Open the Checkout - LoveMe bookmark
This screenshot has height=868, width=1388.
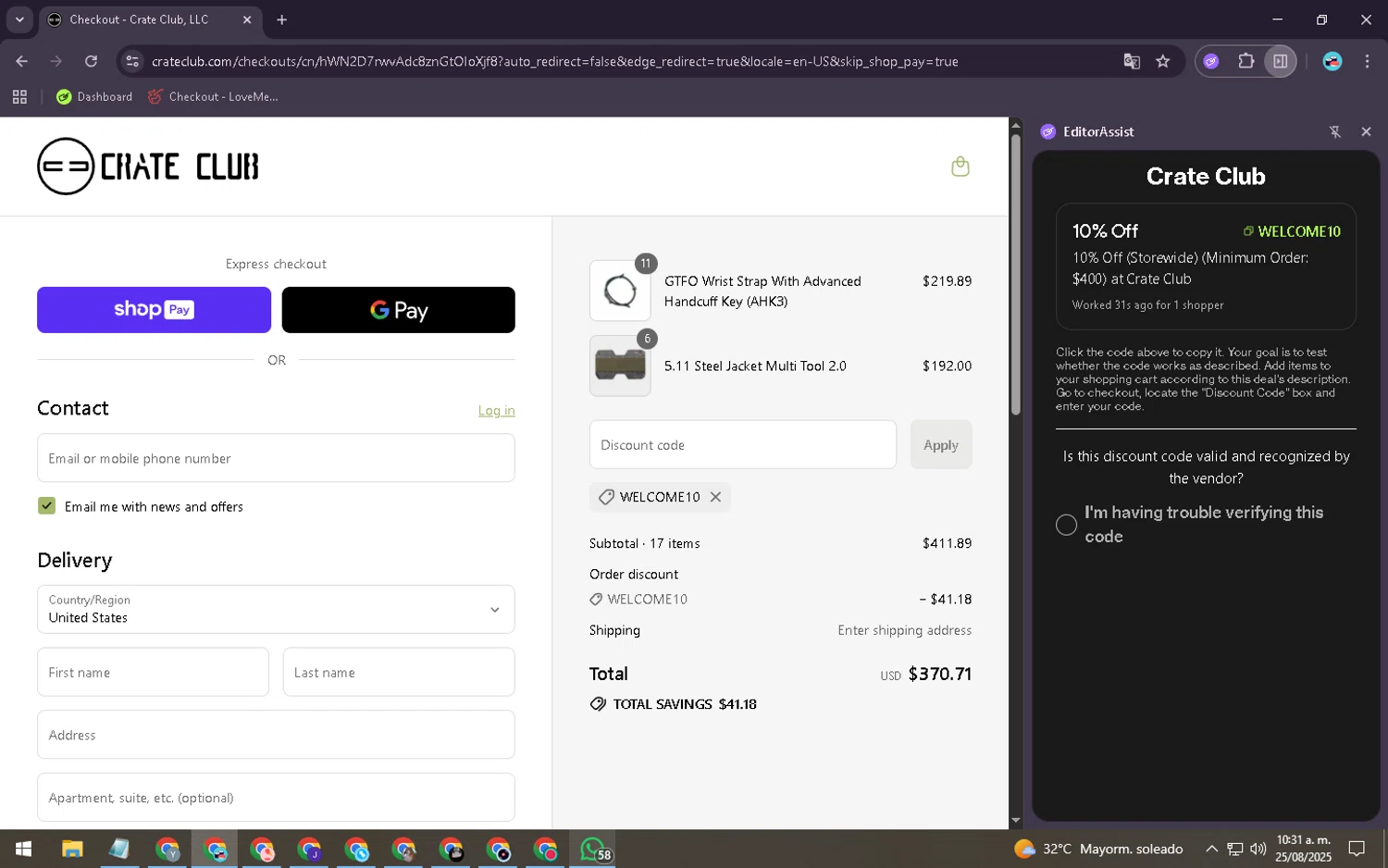pos(213,96)
